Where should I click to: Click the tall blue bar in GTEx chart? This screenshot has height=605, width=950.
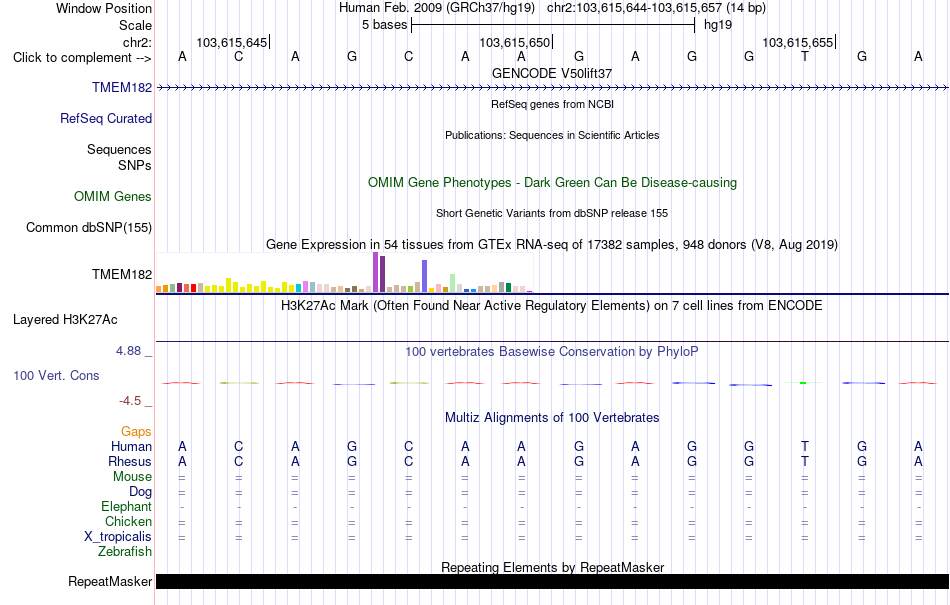425,276
